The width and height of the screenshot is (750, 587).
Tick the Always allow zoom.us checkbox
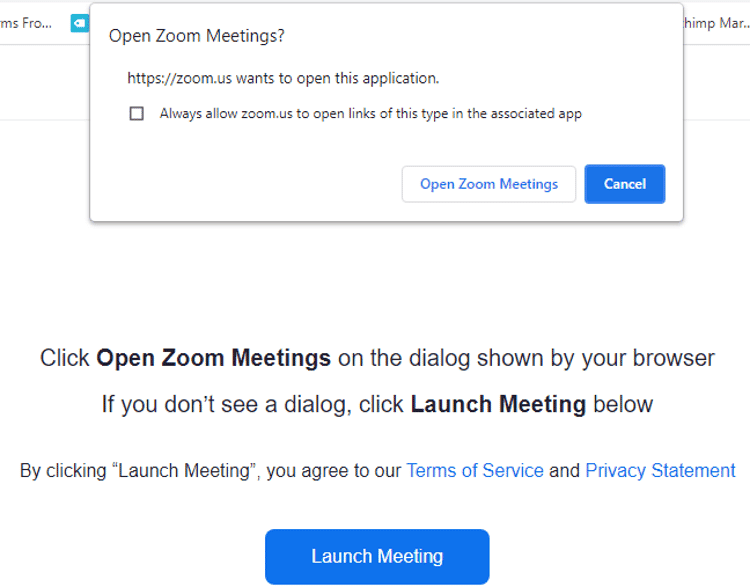point(137,113)
